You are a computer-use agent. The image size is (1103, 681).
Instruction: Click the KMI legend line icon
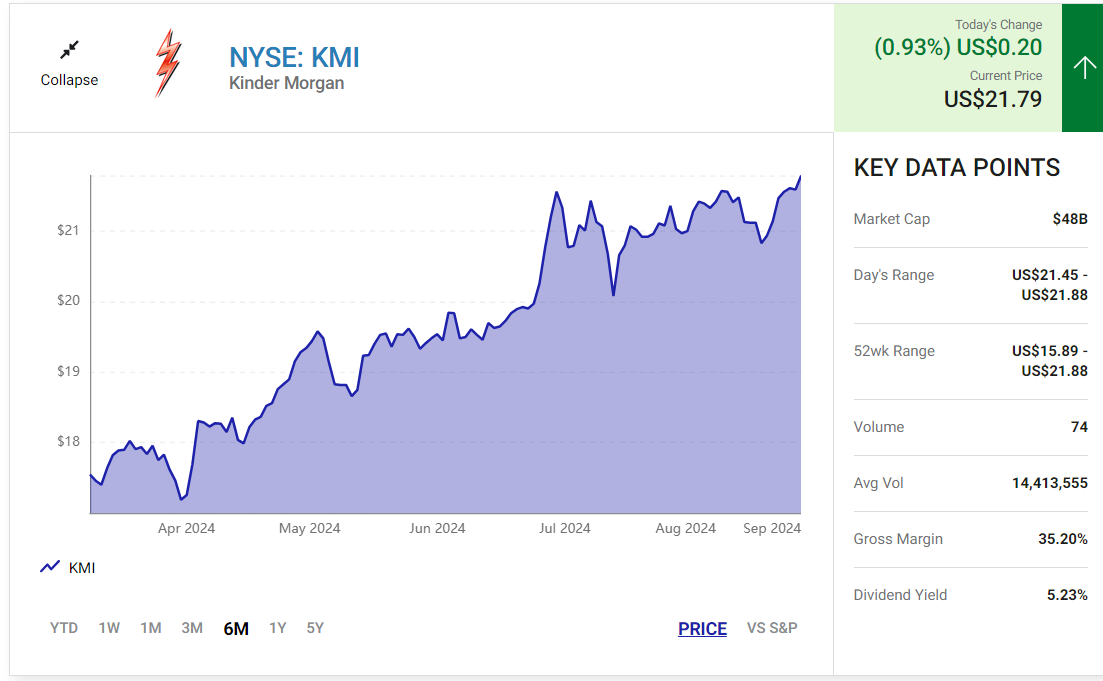point(50,567)
